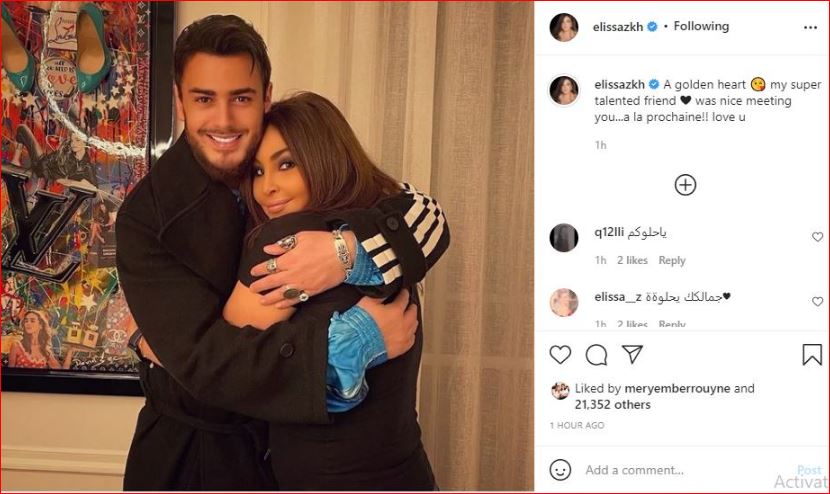Screen dimensions: 830x494
Task: Open elissa__z's avatar thumbnail
Action: (x=564, y=302)
